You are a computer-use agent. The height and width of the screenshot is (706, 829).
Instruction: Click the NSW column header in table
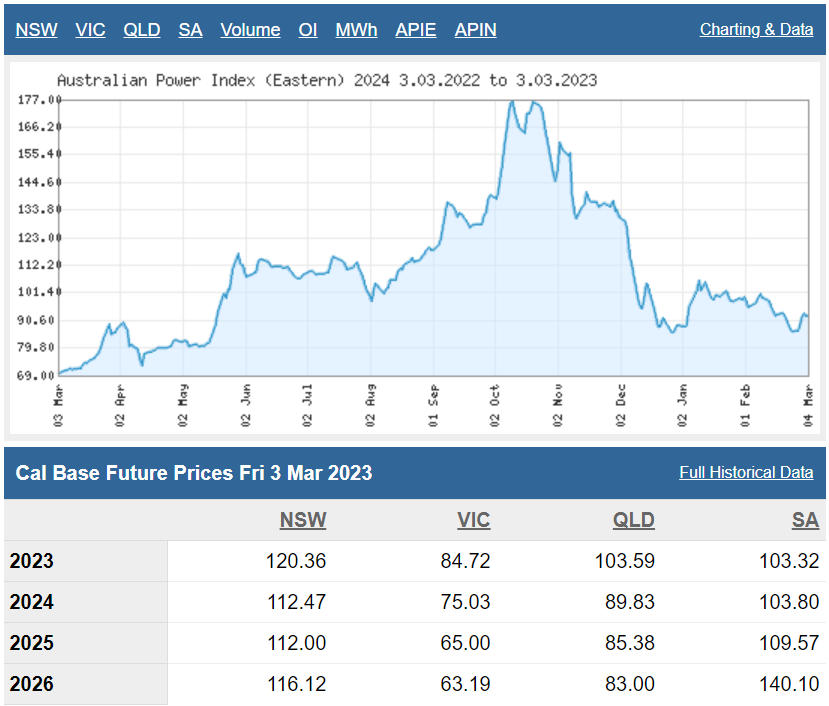point(303,520)
